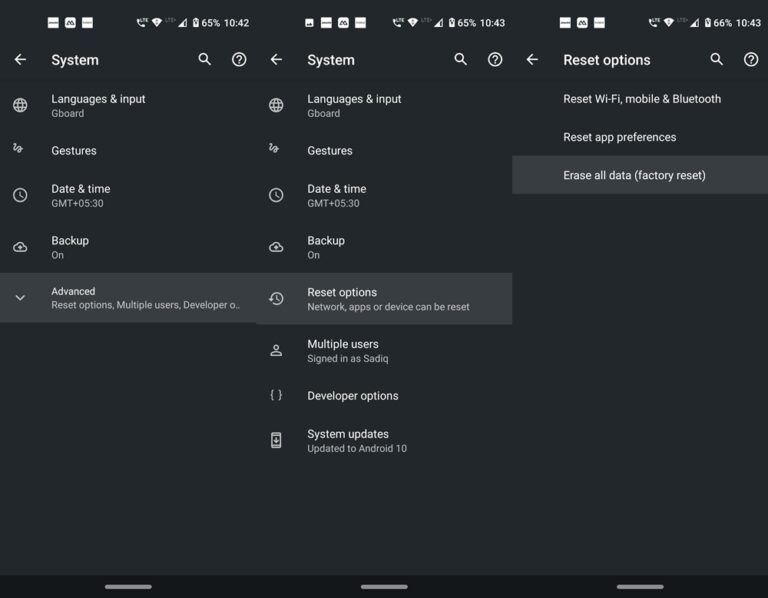
Task: Tap the 10:42 status bar clock
Action: point(237,23)
